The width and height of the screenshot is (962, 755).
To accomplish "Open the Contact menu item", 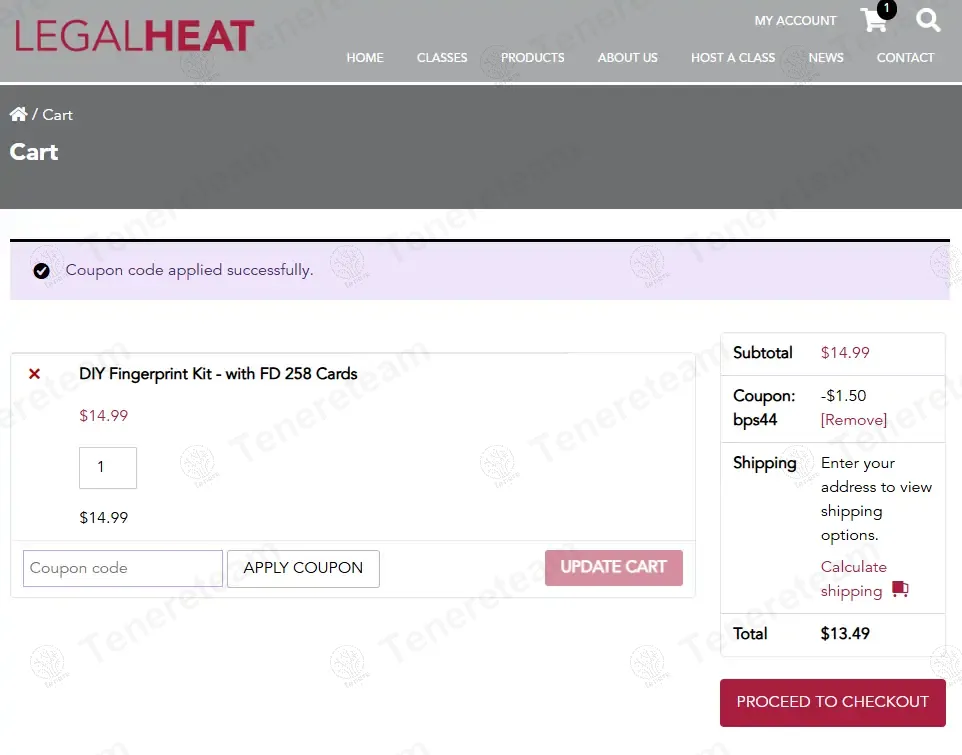I will click(x=905, y=58).
